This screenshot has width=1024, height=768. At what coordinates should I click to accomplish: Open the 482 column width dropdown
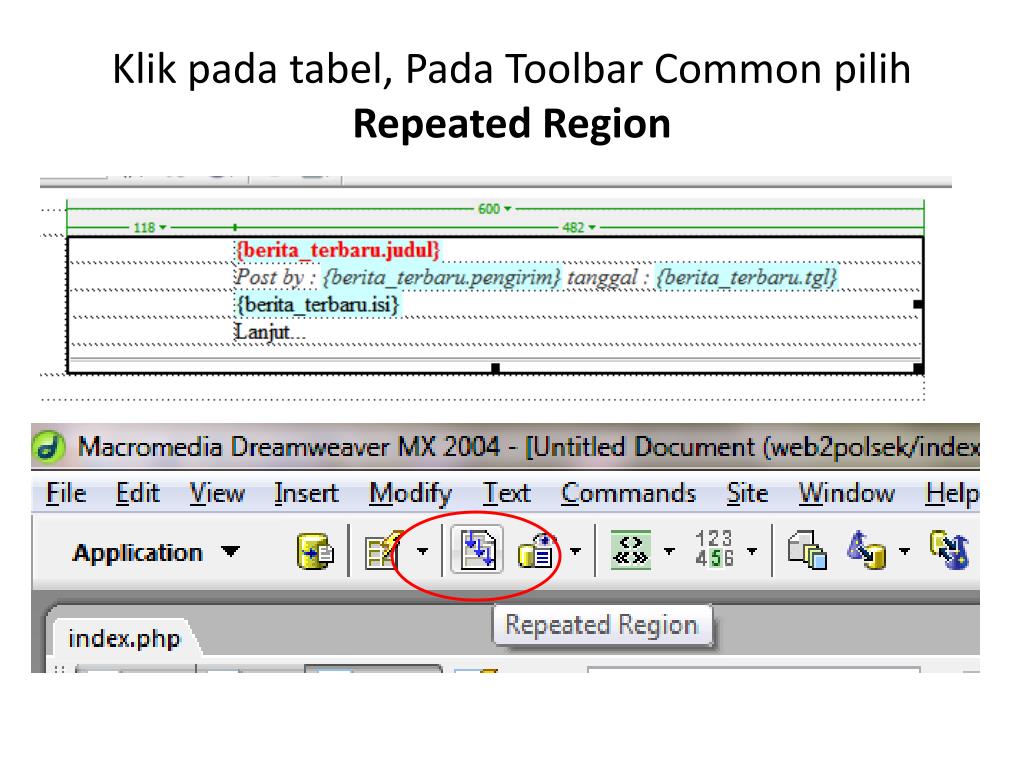[x=579, y=228]
